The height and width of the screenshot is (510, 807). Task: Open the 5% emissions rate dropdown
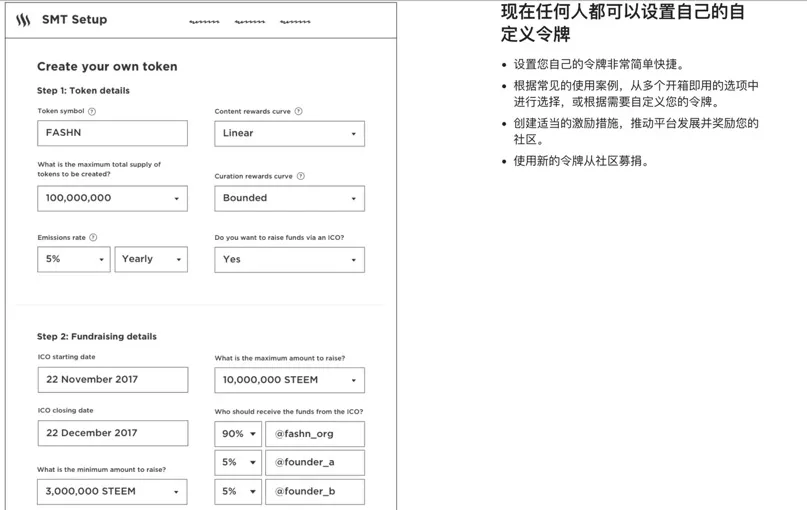click(74, 259)
